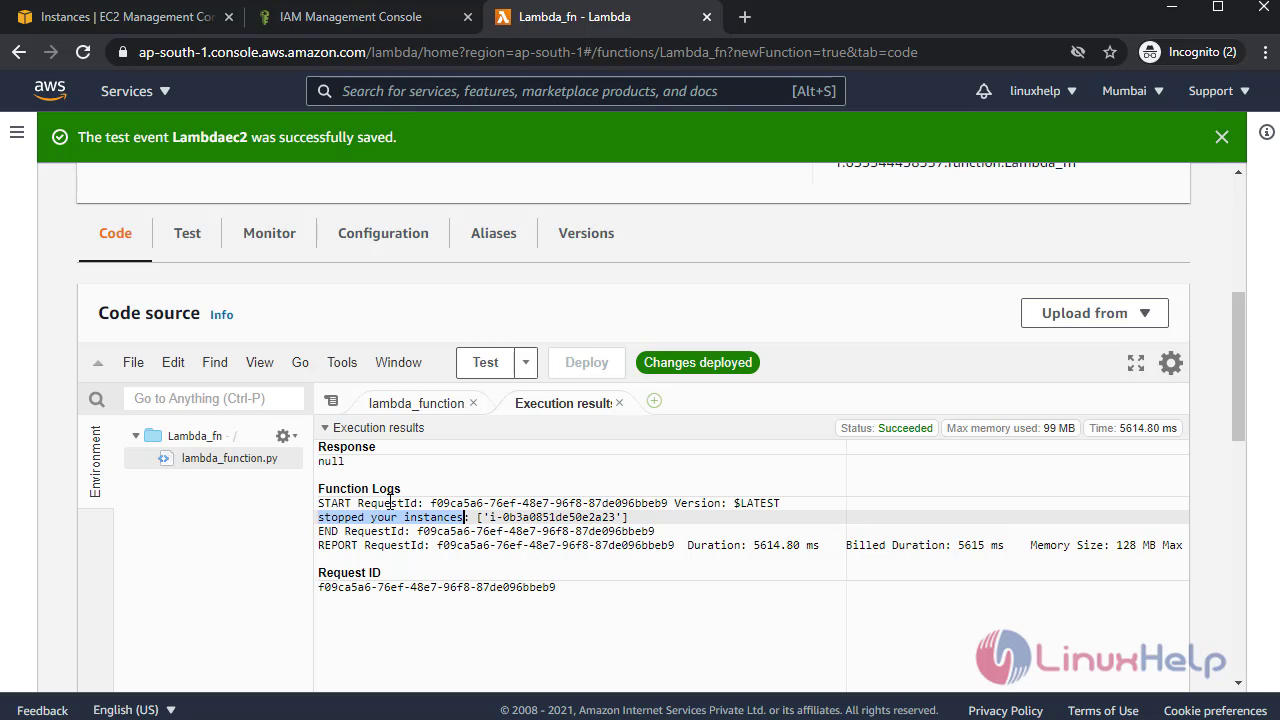Open the Tools menu
The width and height of the screenshot is (1280, 720).
[x=342, y=363]
